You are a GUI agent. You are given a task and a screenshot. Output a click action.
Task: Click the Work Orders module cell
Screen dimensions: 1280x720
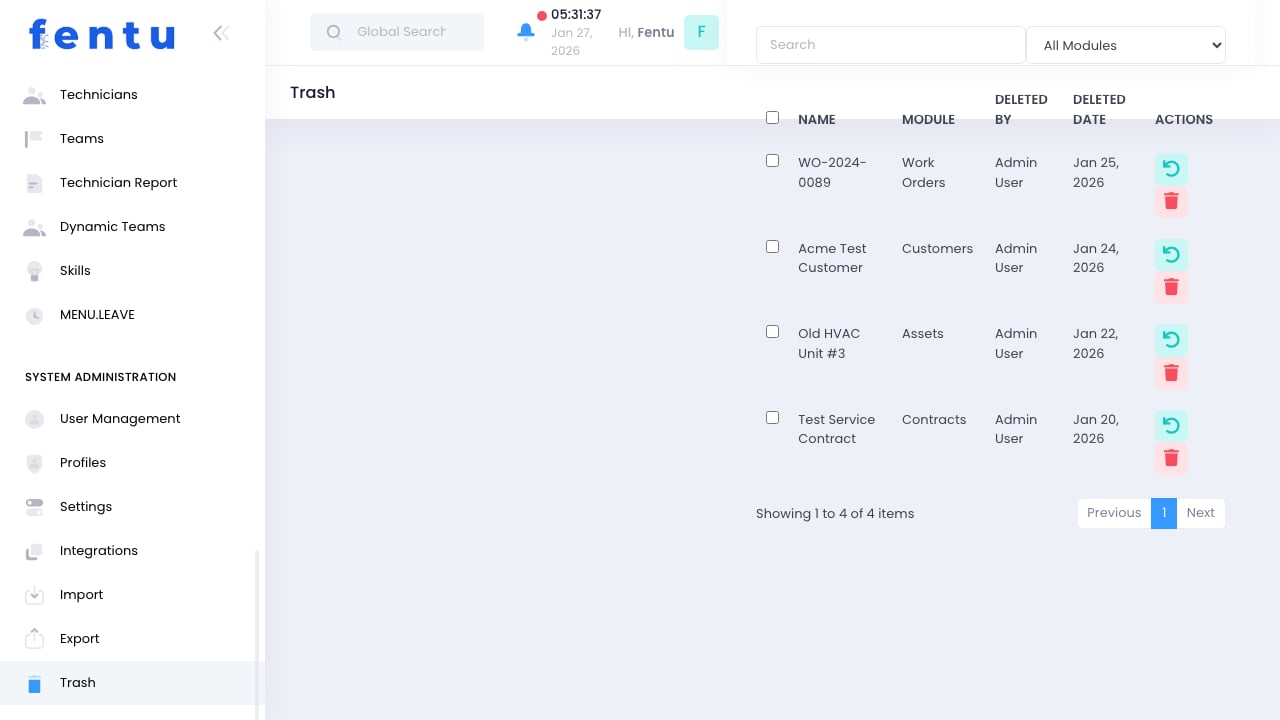[x=923, y=172]
